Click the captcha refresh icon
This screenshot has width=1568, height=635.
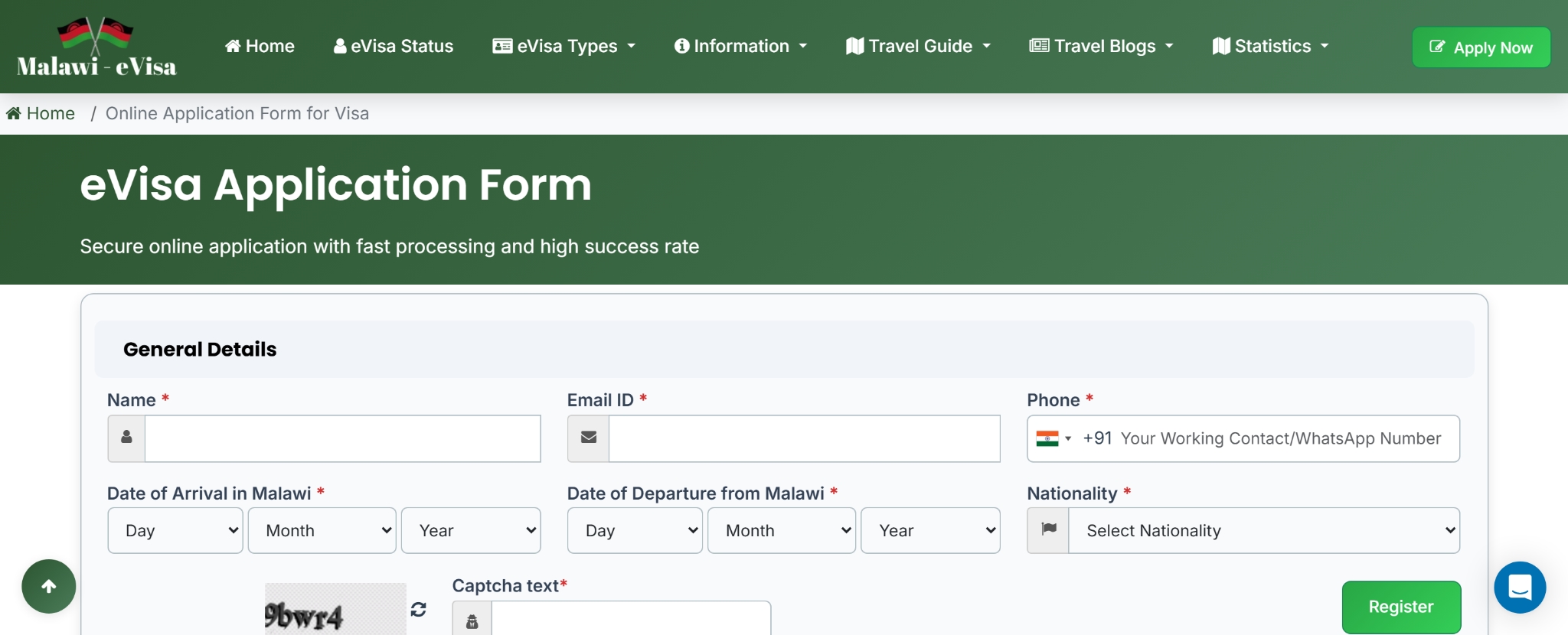point(418,609)
